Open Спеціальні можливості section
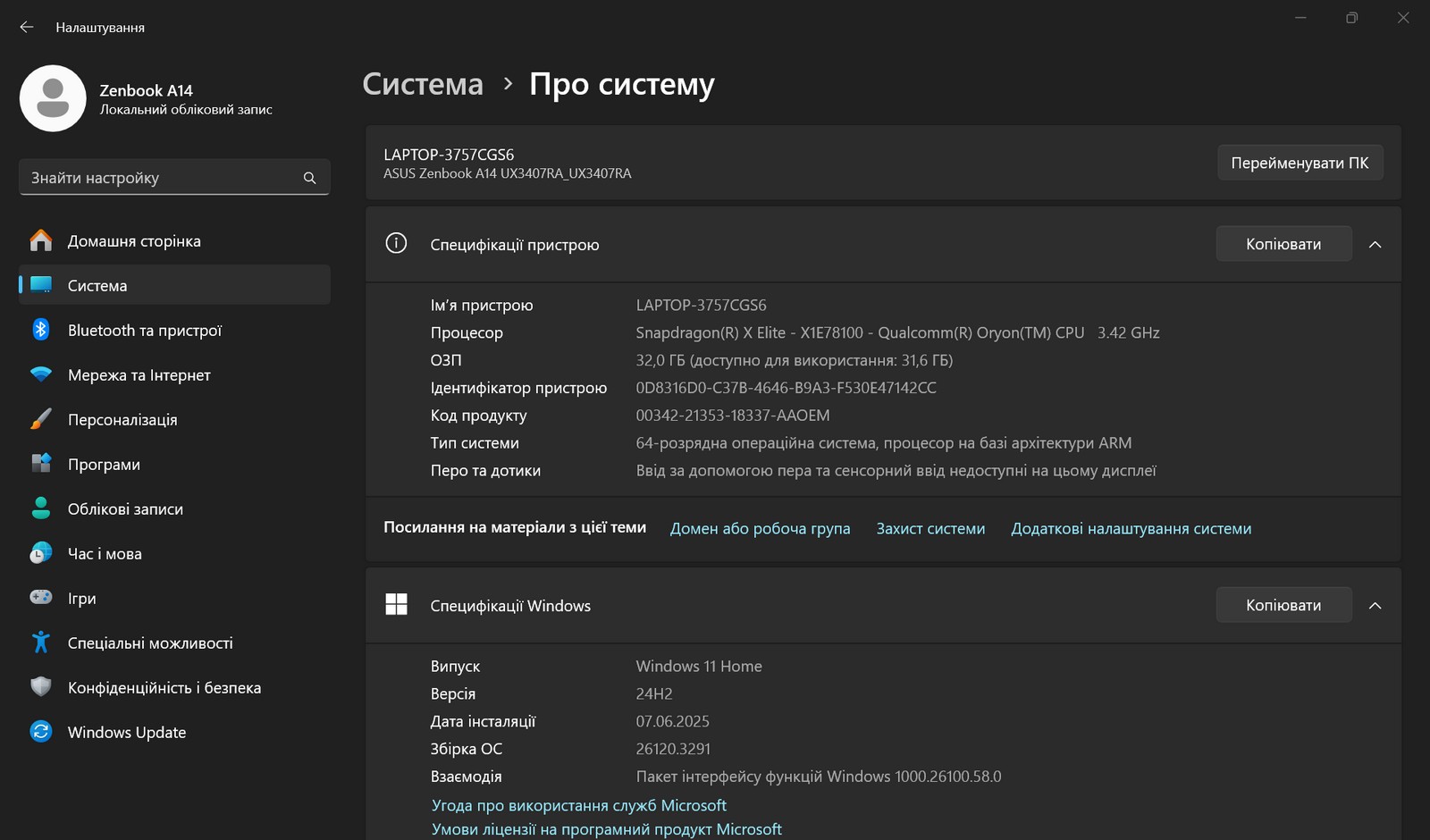1430x840 pixels. 174,643
